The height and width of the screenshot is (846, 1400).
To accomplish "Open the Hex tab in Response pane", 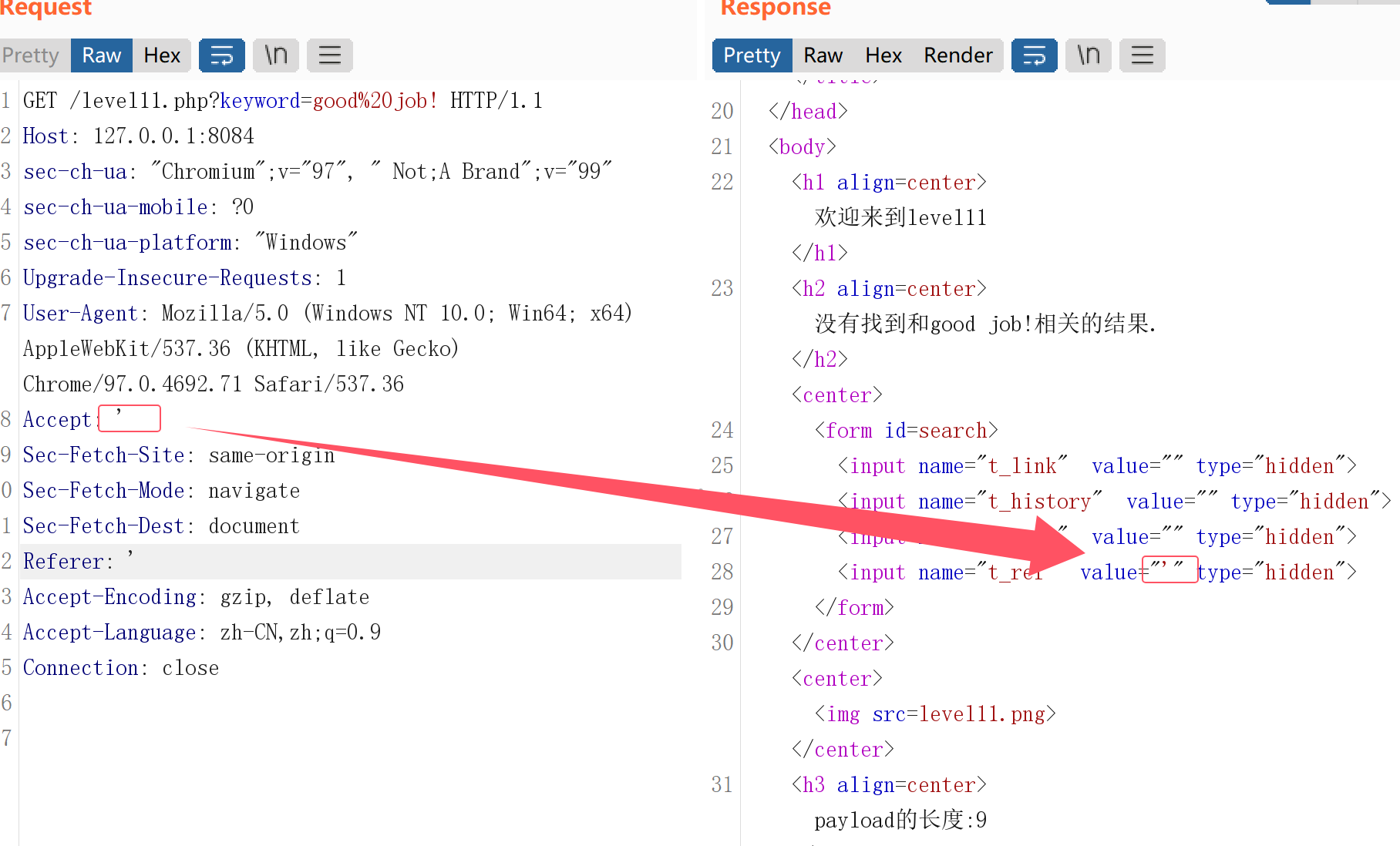I will click(x=883, y=55).
